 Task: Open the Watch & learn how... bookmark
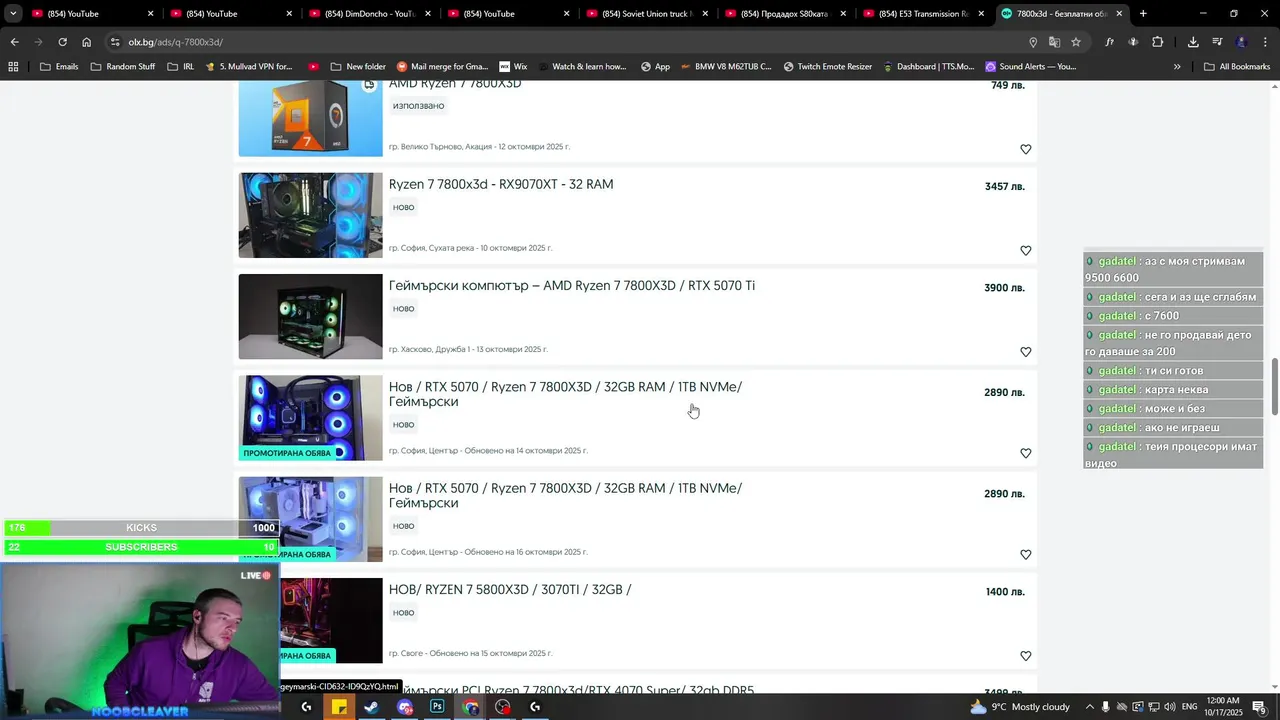581,66
